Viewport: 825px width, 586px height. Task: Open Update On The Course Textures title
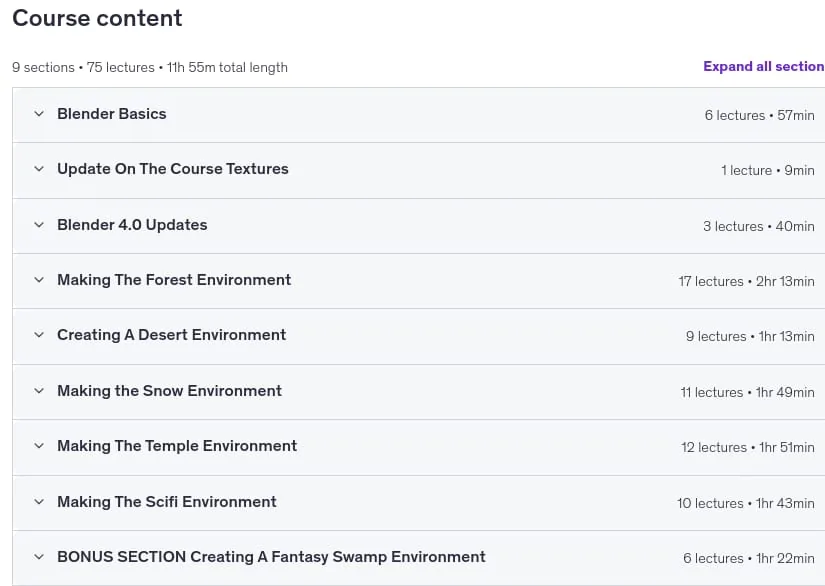(173, 169)
